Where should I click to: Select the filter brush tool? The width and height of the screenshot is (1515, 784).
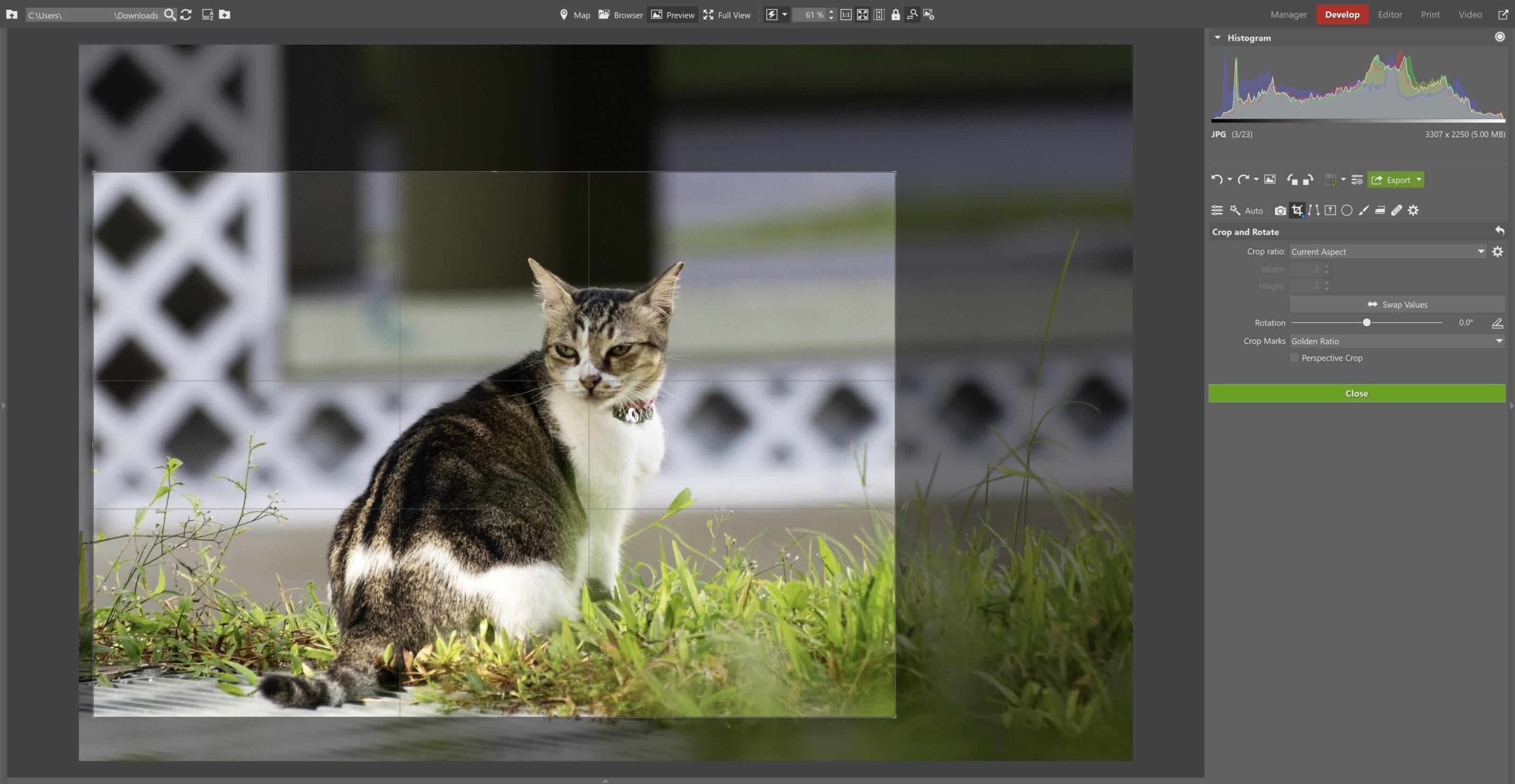[x=1363, y=211]
